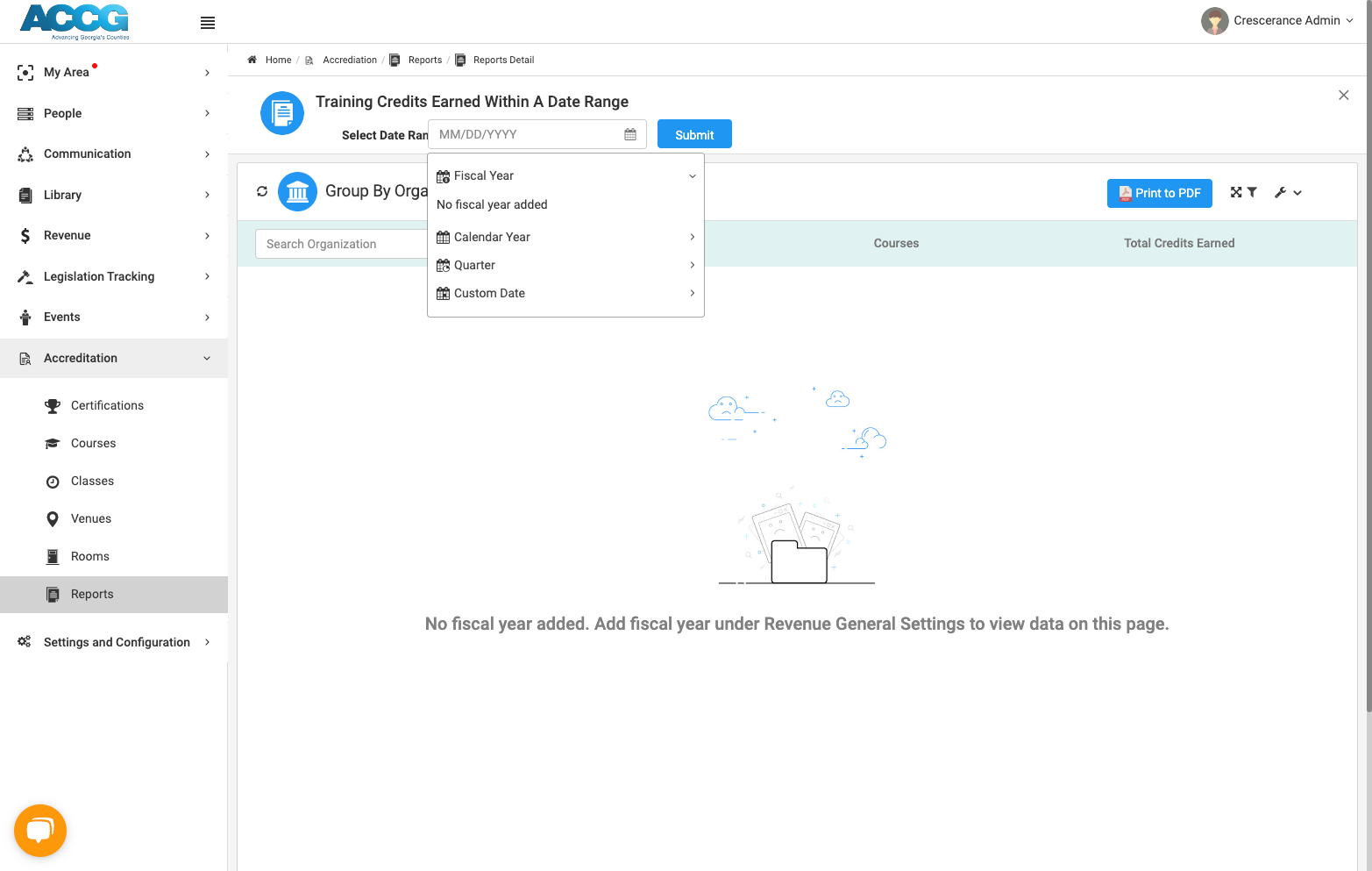The width and height of the screenshot is (1372, 871).
Task: Choose Calendar Year date option
Action: coord(565,237)
